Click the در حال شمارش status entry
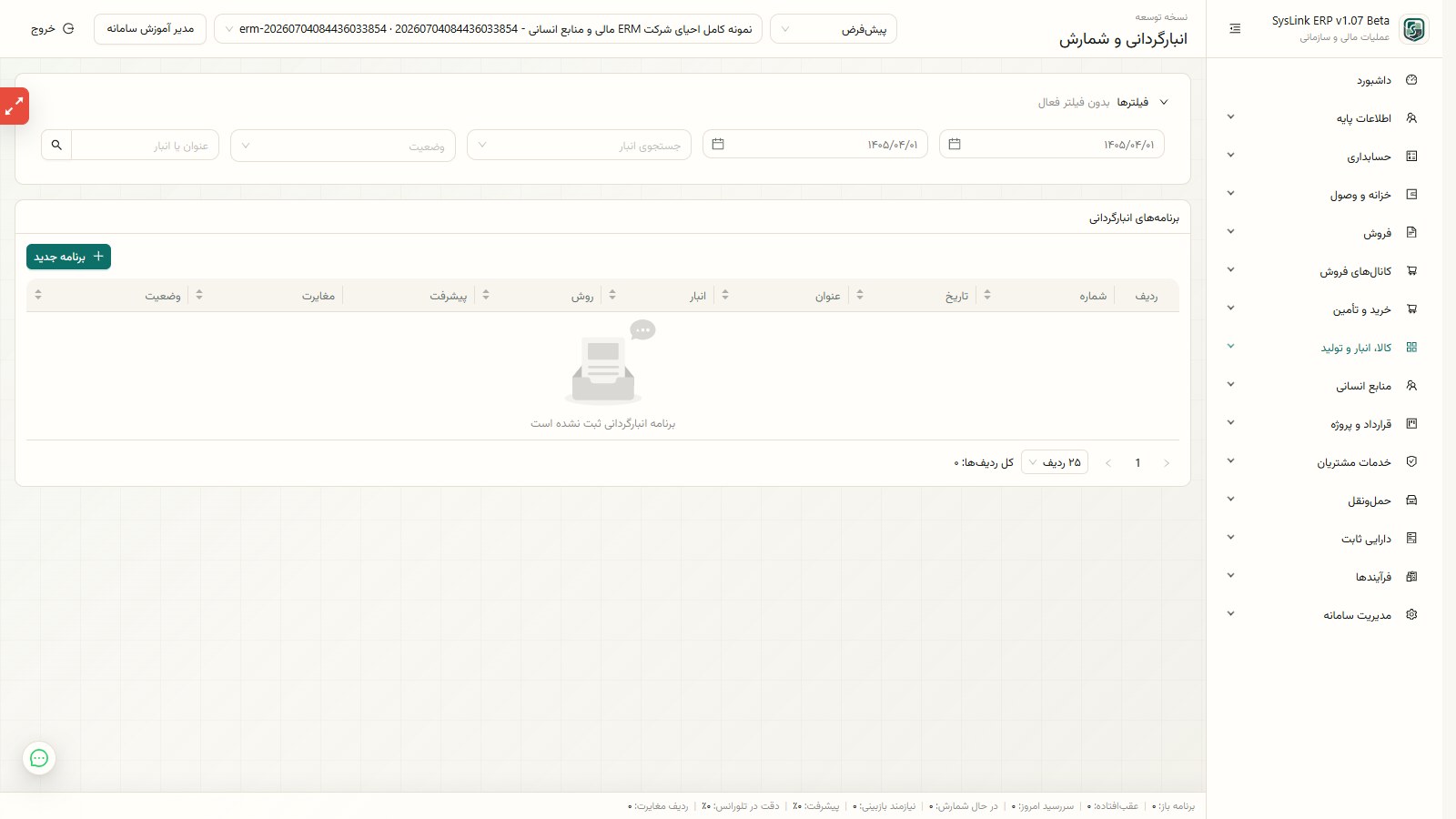Screen dimensions: 1456x819 [x=963, y=806]
